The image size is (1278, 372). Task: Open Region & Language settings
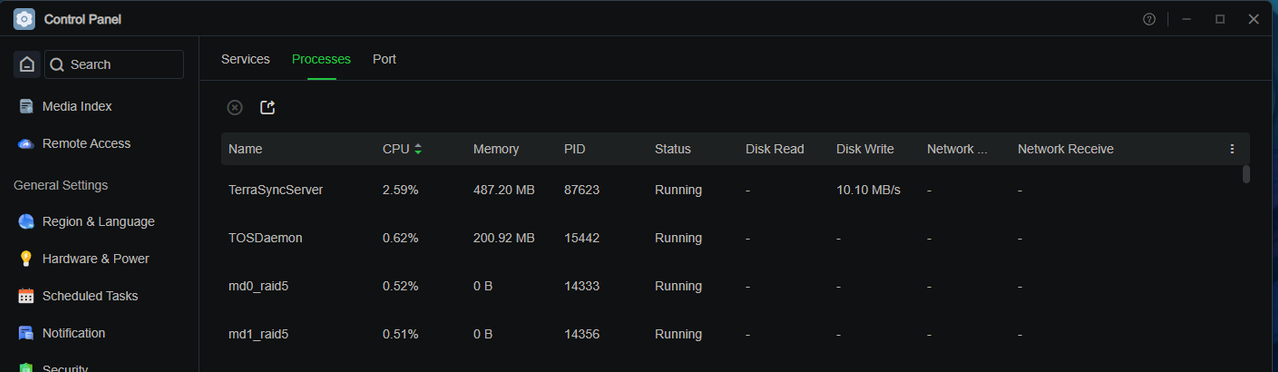98,222
